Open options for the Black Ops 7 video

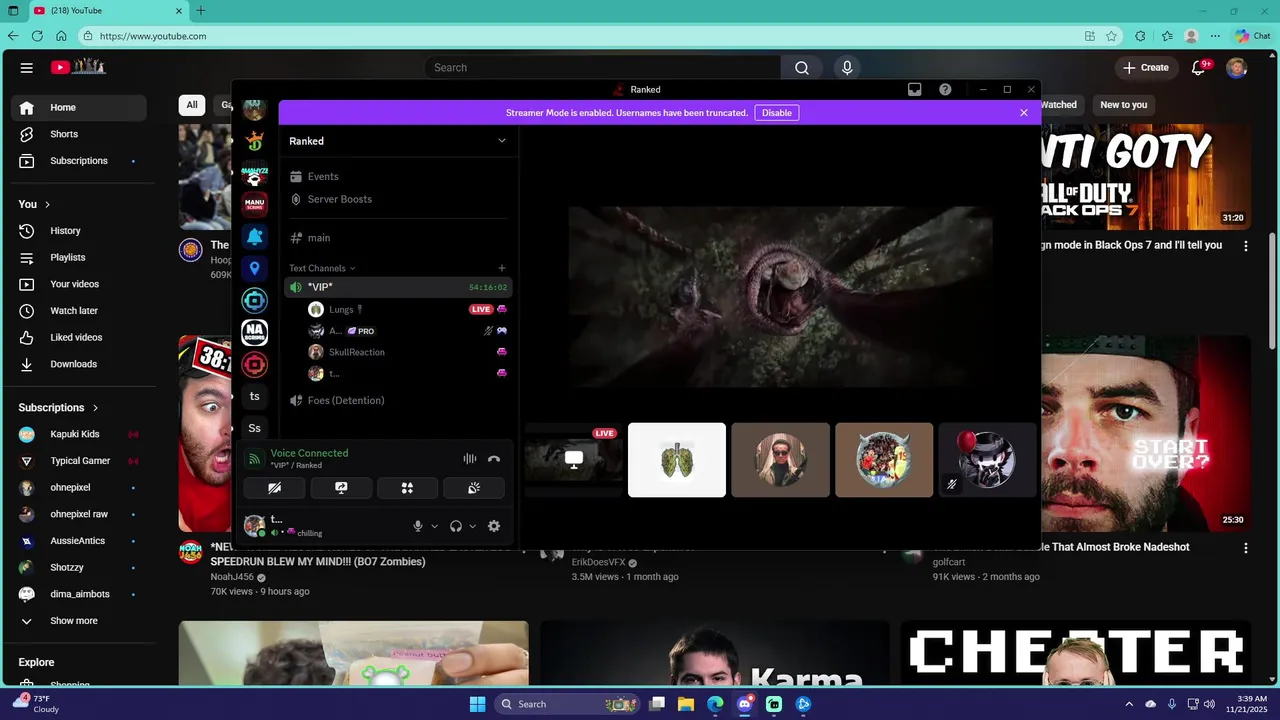1246,246
